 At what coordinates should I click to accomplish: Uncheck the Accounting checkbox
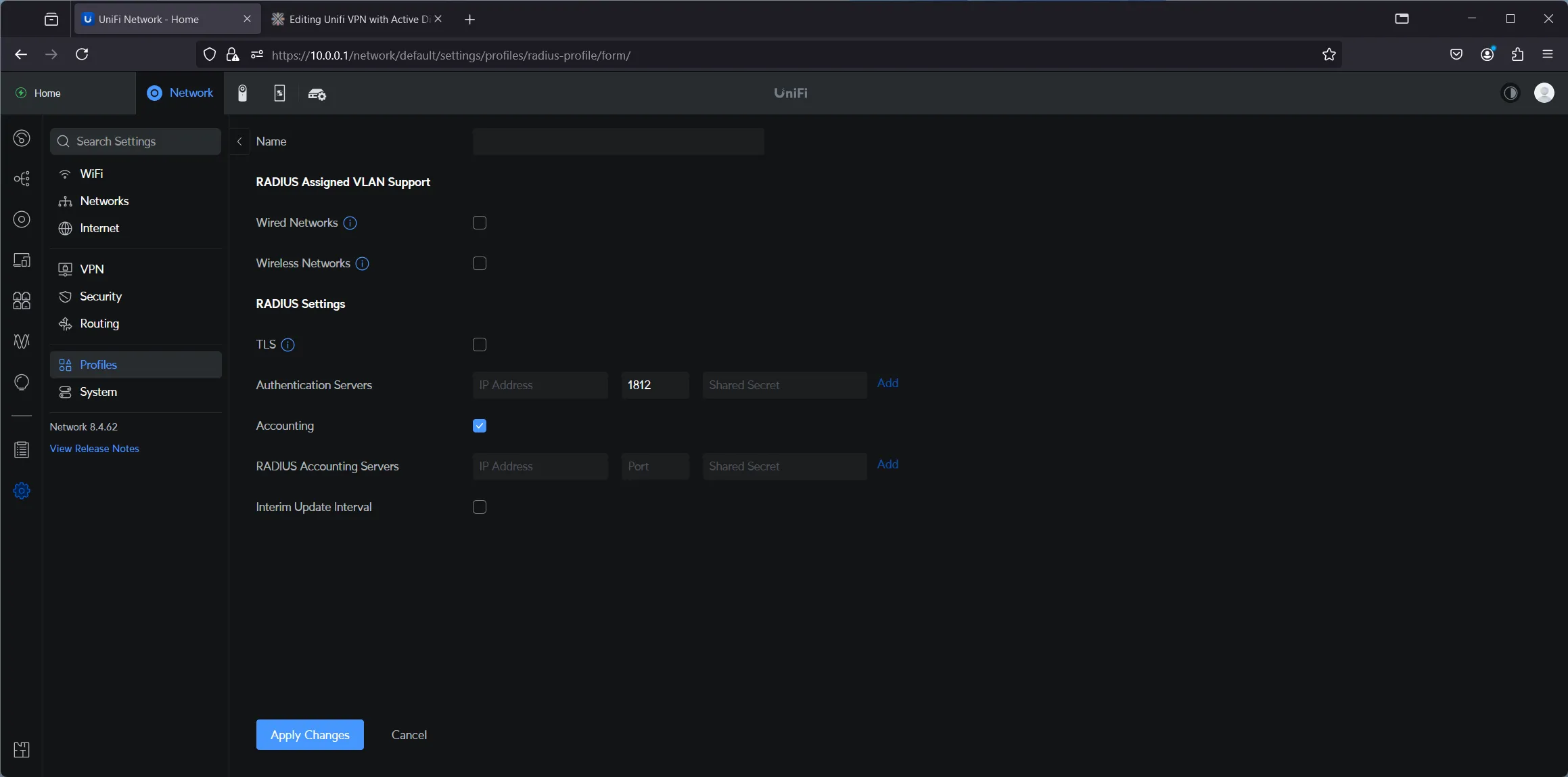pos(480,426)
